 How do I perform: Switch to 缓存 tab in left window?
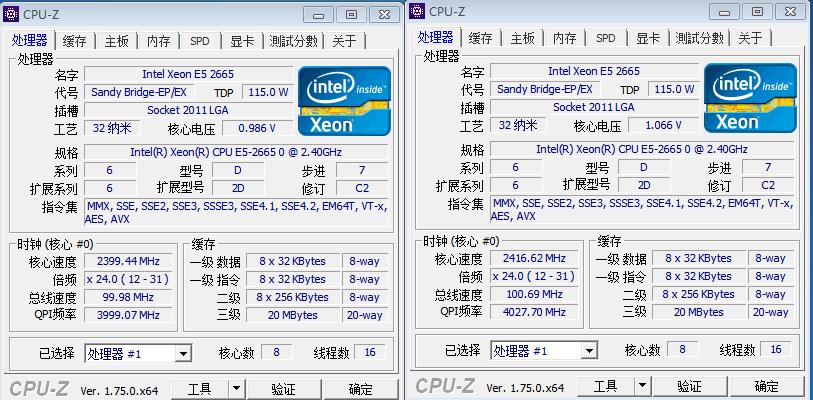[74, 41]
